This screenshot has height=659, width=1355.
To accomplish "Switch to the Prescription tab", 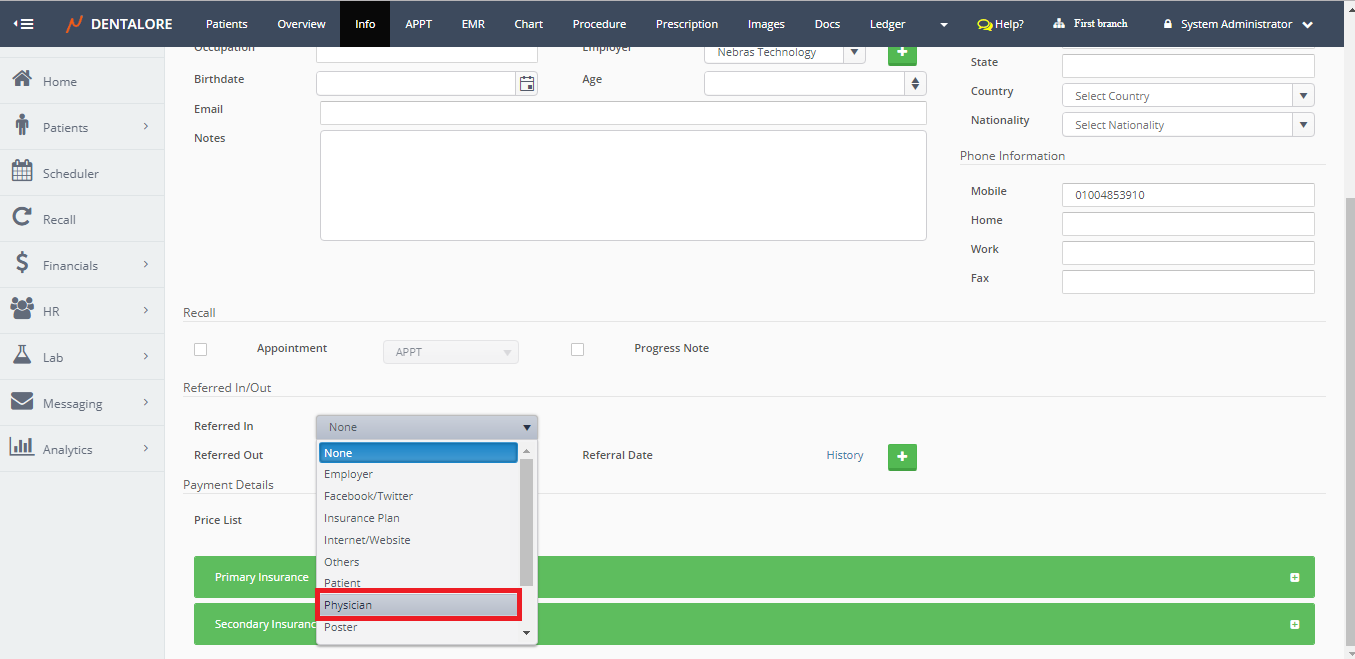I will 686,24.
